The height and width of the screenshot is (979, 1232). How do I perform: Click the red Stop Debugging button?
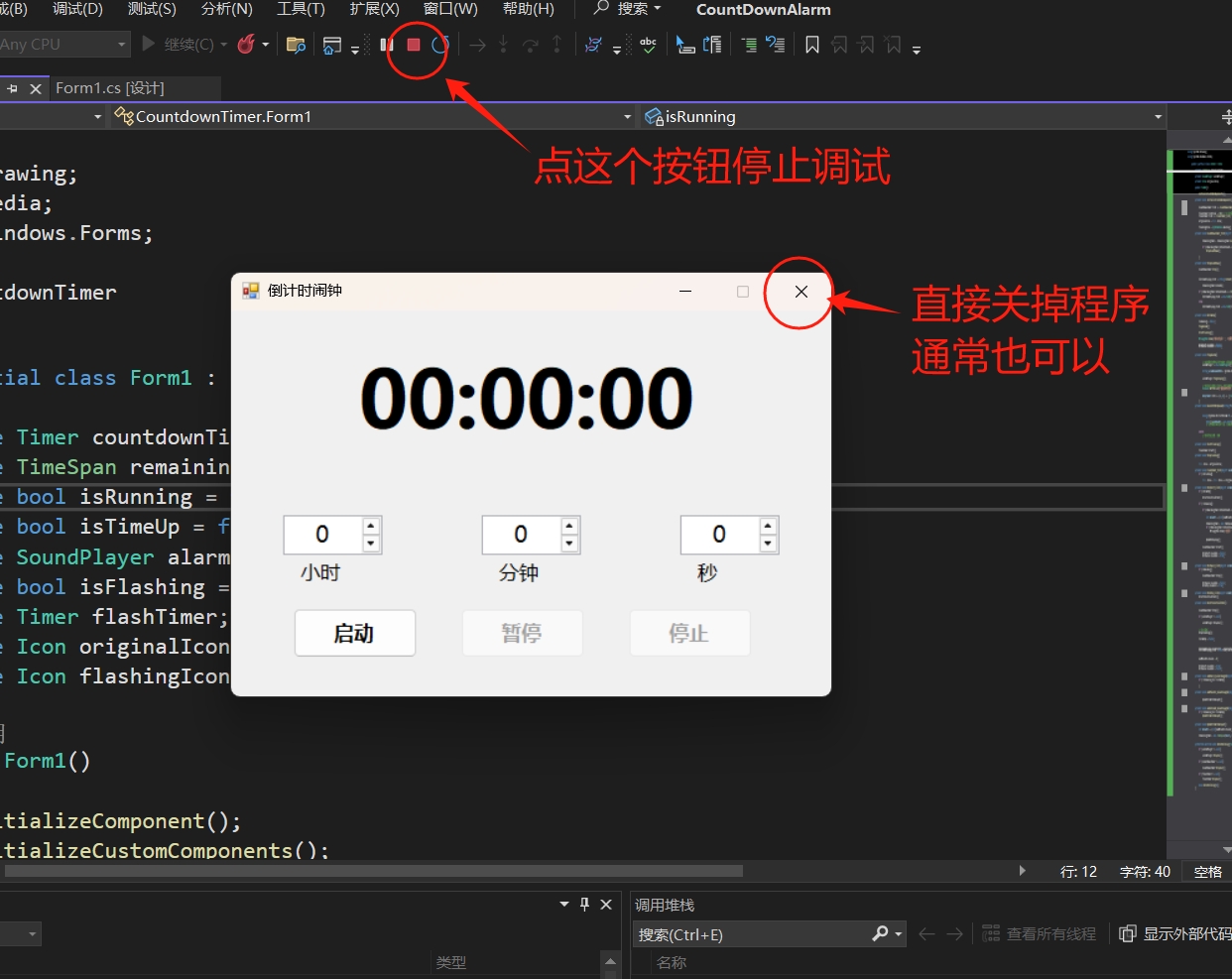click(x=414, y=45)
